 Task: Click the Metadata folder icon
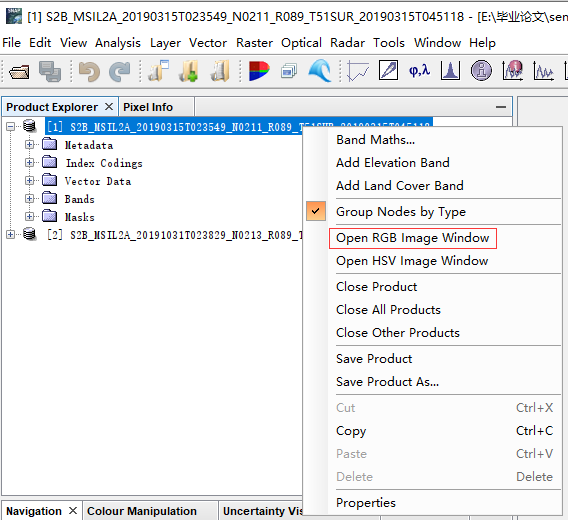click(x=49, y=144)
